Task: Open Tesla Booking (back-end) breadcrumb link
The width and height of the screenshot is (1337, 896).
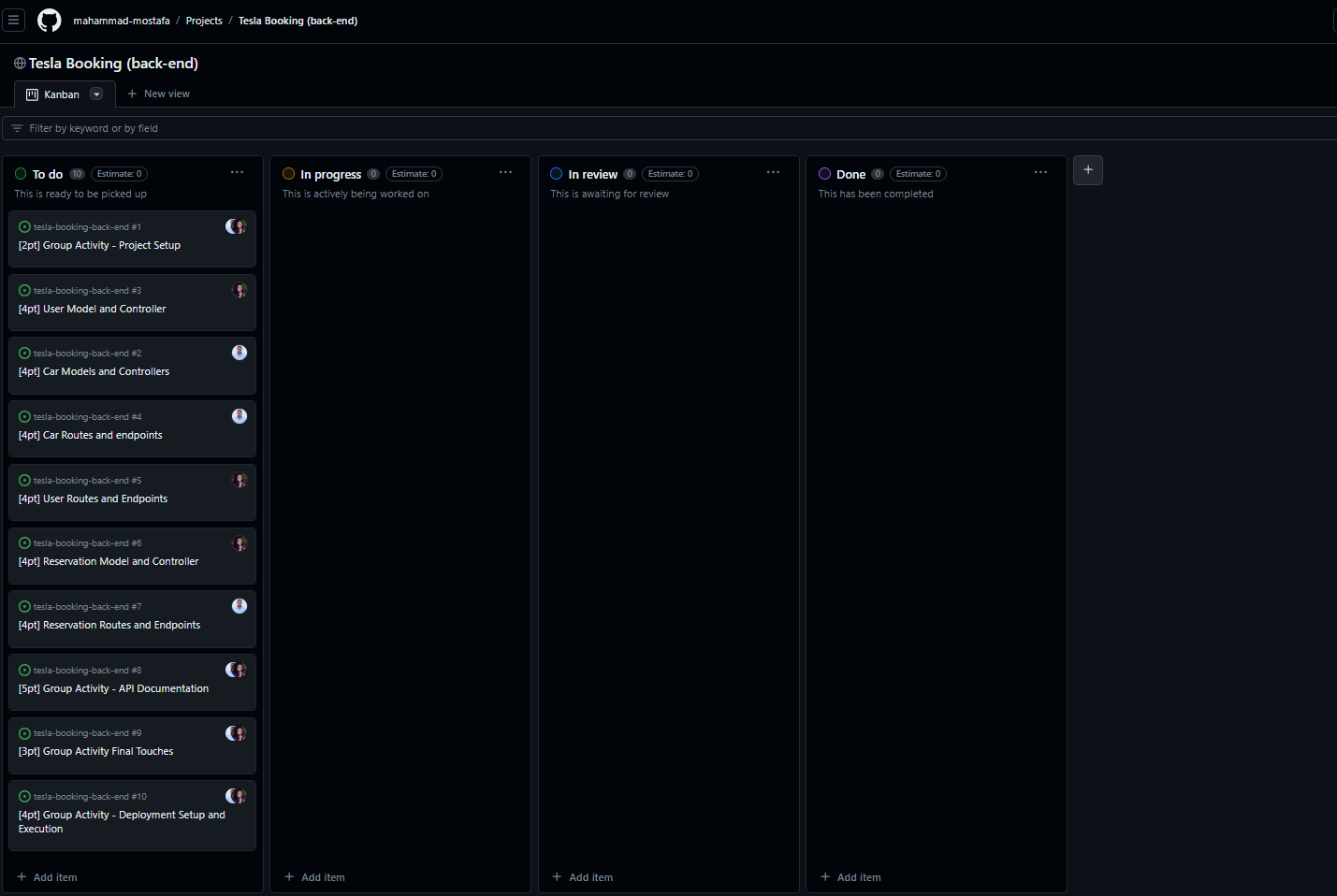Action: pos(298,21)
